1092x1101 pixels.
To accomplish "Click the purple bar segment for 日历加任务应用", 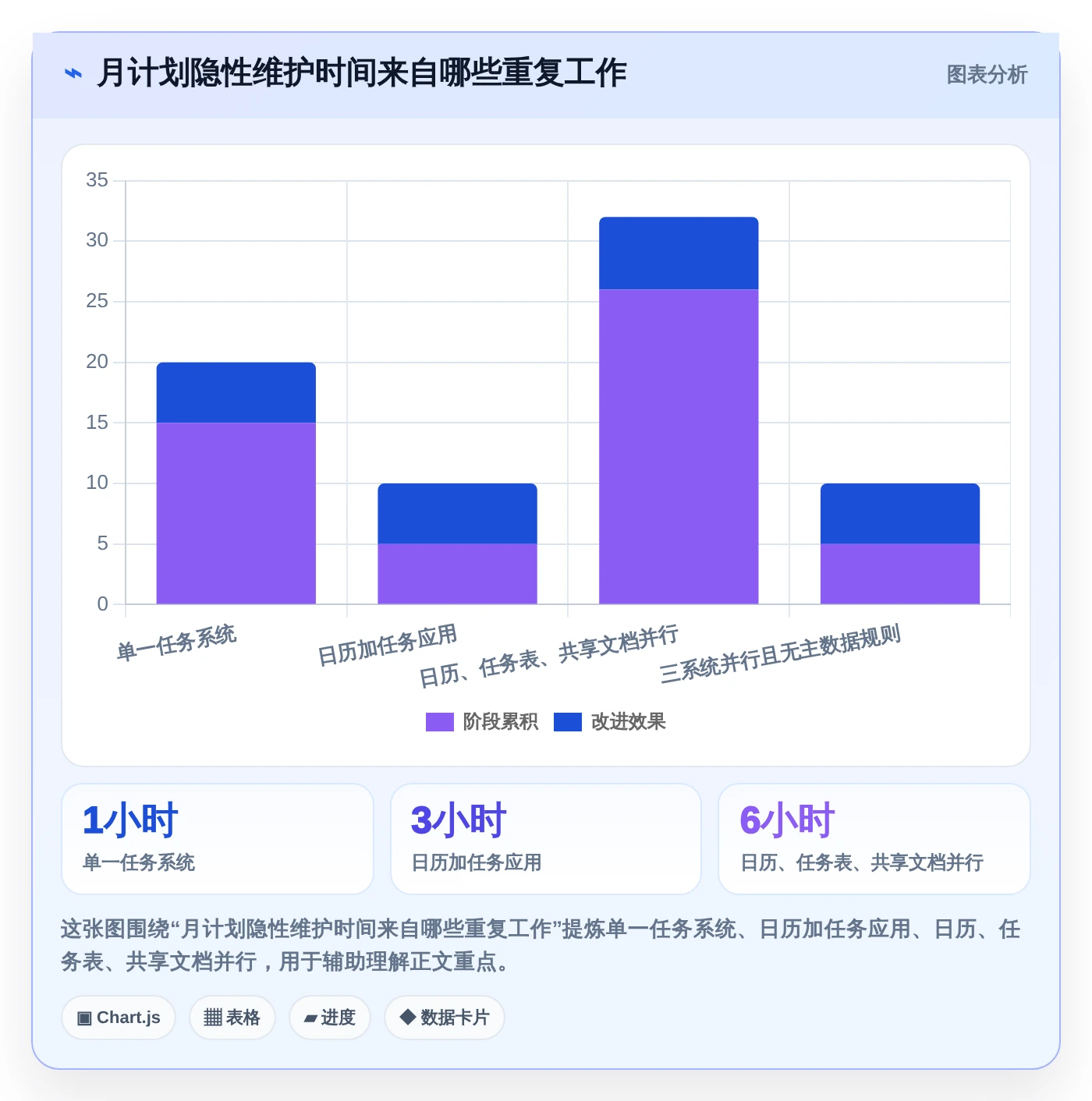I will (458, 574).
